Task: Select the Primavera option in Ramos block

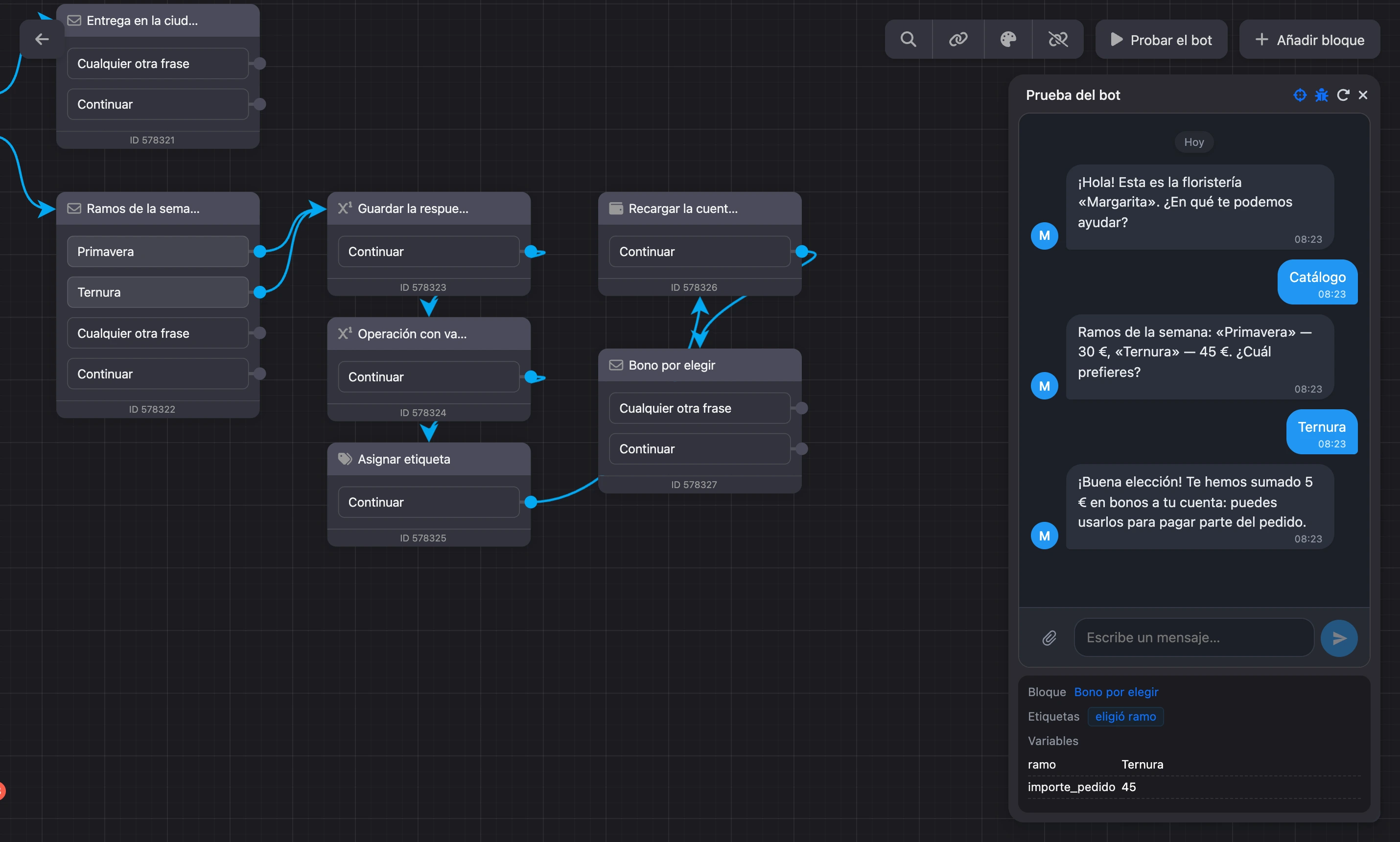Action: [x=158, y=251]
